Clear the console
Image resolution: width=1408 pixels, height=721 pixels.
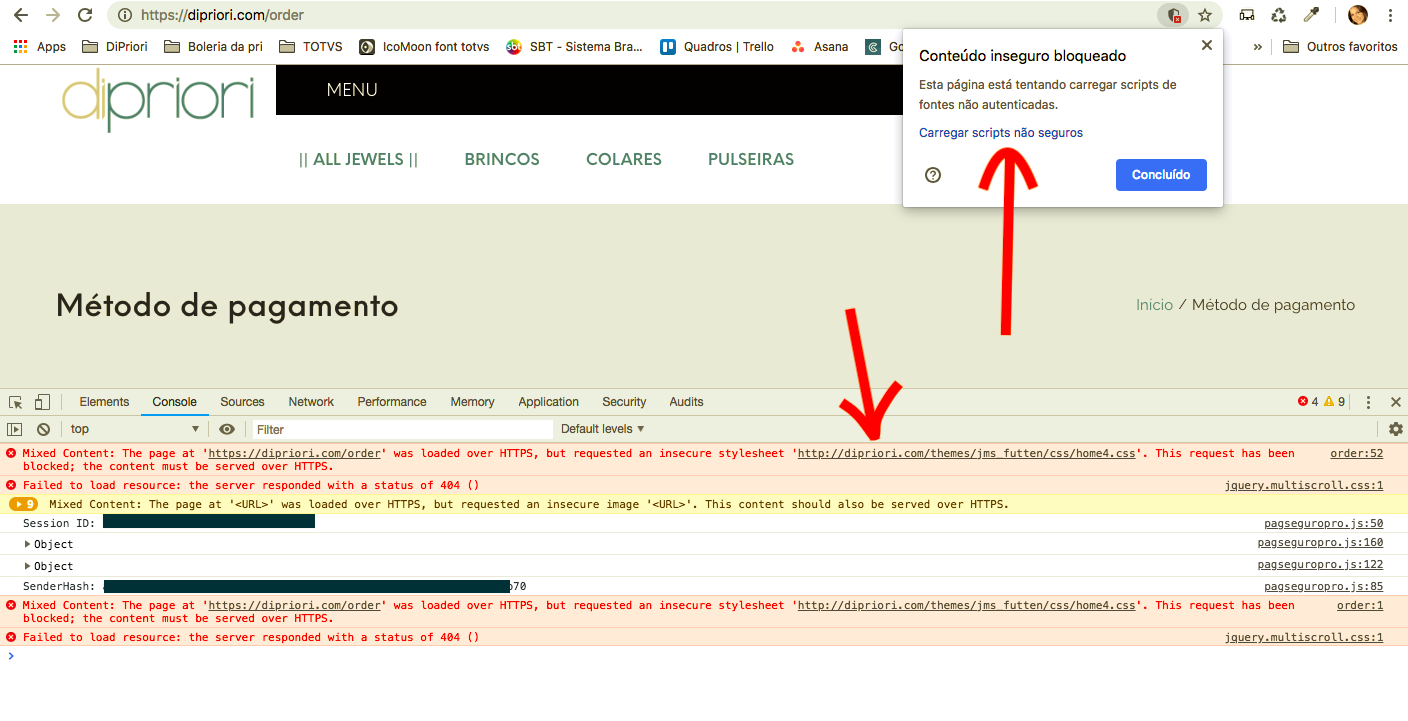tap(43, 429)
